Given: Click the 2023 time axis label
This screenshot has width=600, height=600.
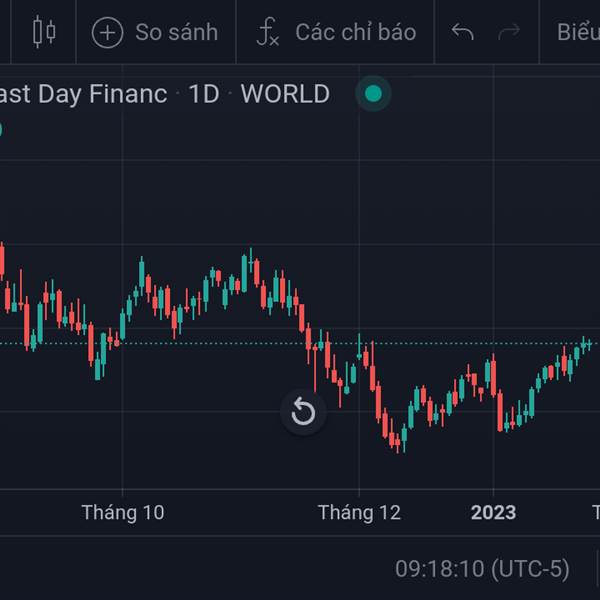Looking at the screenshot, I should click(493, 512).
